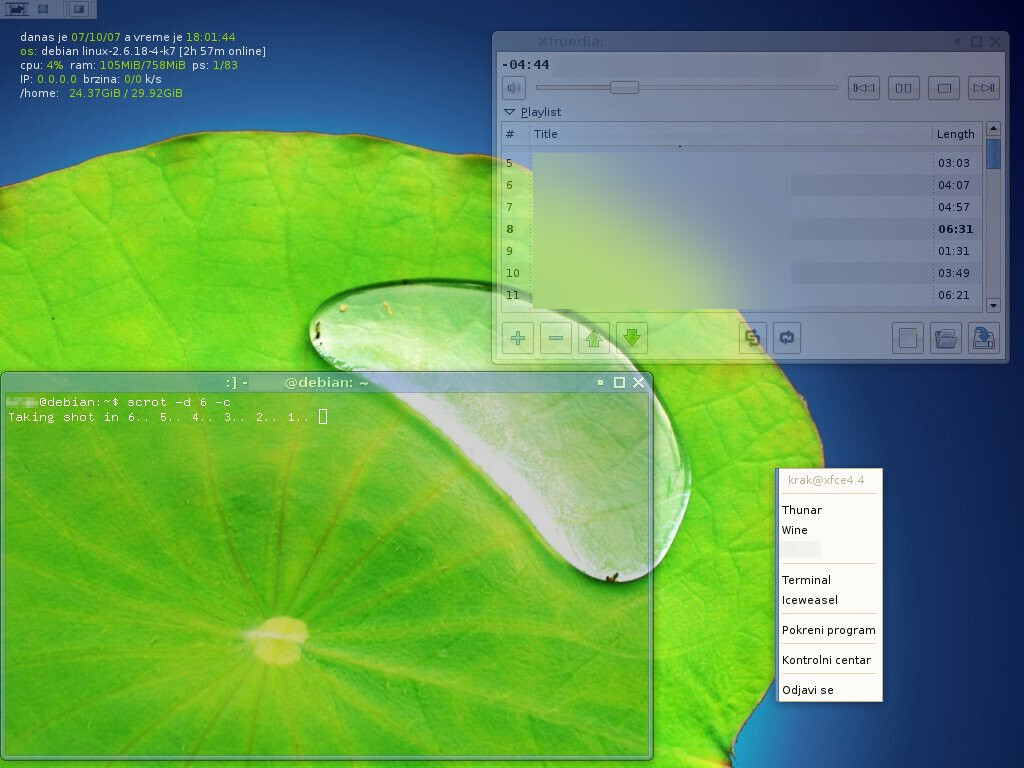Skip to the previous track
Screen dimensions: 1024x768
pyautogui.click(x=864, y=87)
